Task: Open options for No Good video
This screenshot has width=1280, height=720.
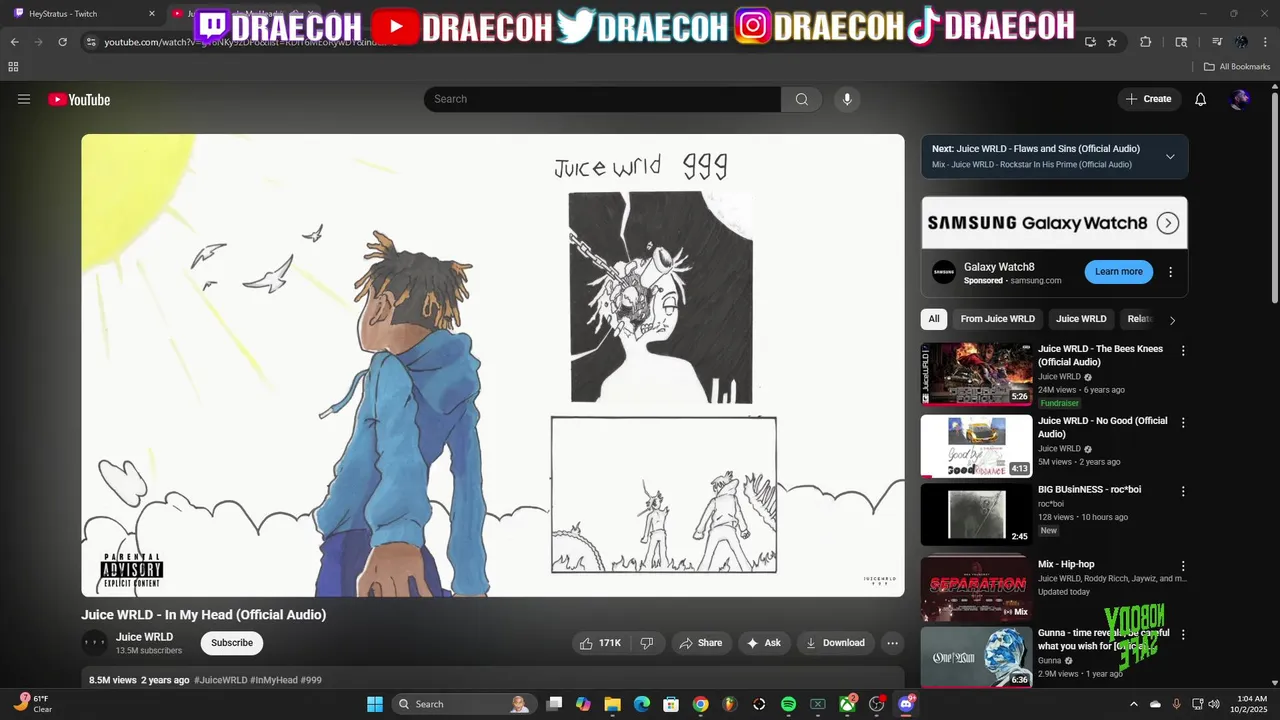Action: (x=1183, y=423)
